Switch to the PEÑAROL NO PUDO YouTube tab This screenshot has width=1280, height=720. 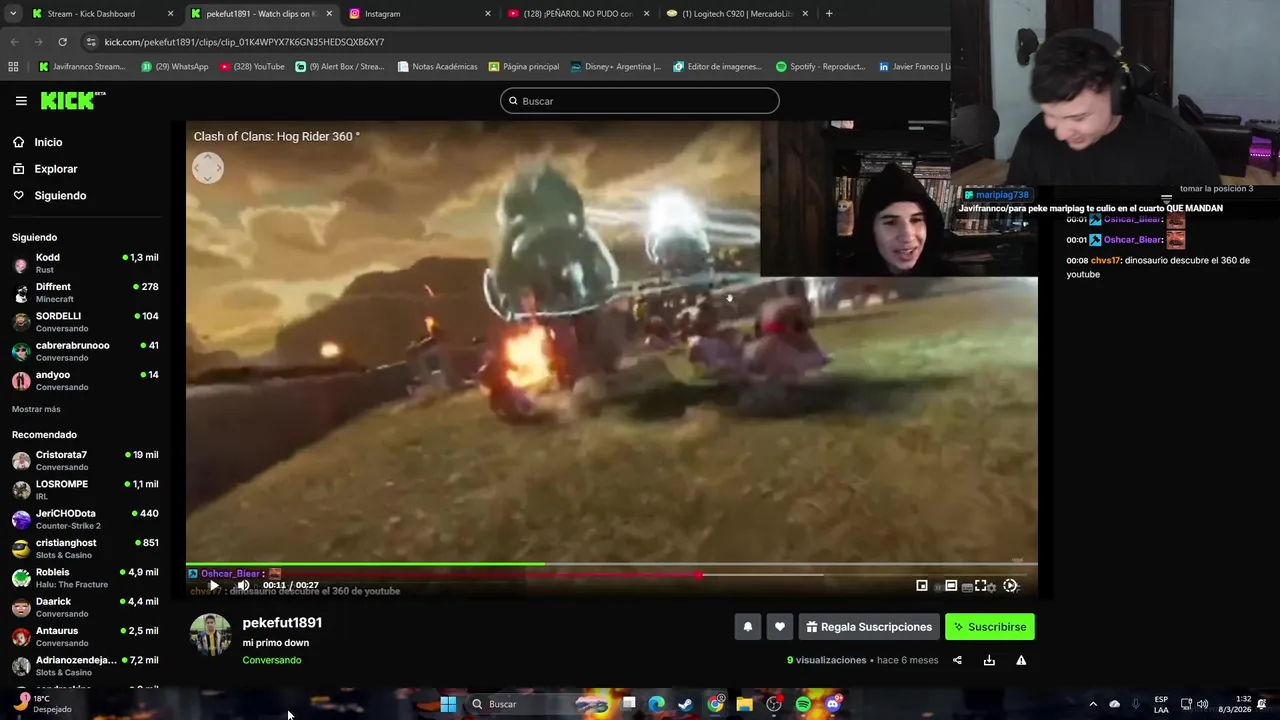pos(578,14)
